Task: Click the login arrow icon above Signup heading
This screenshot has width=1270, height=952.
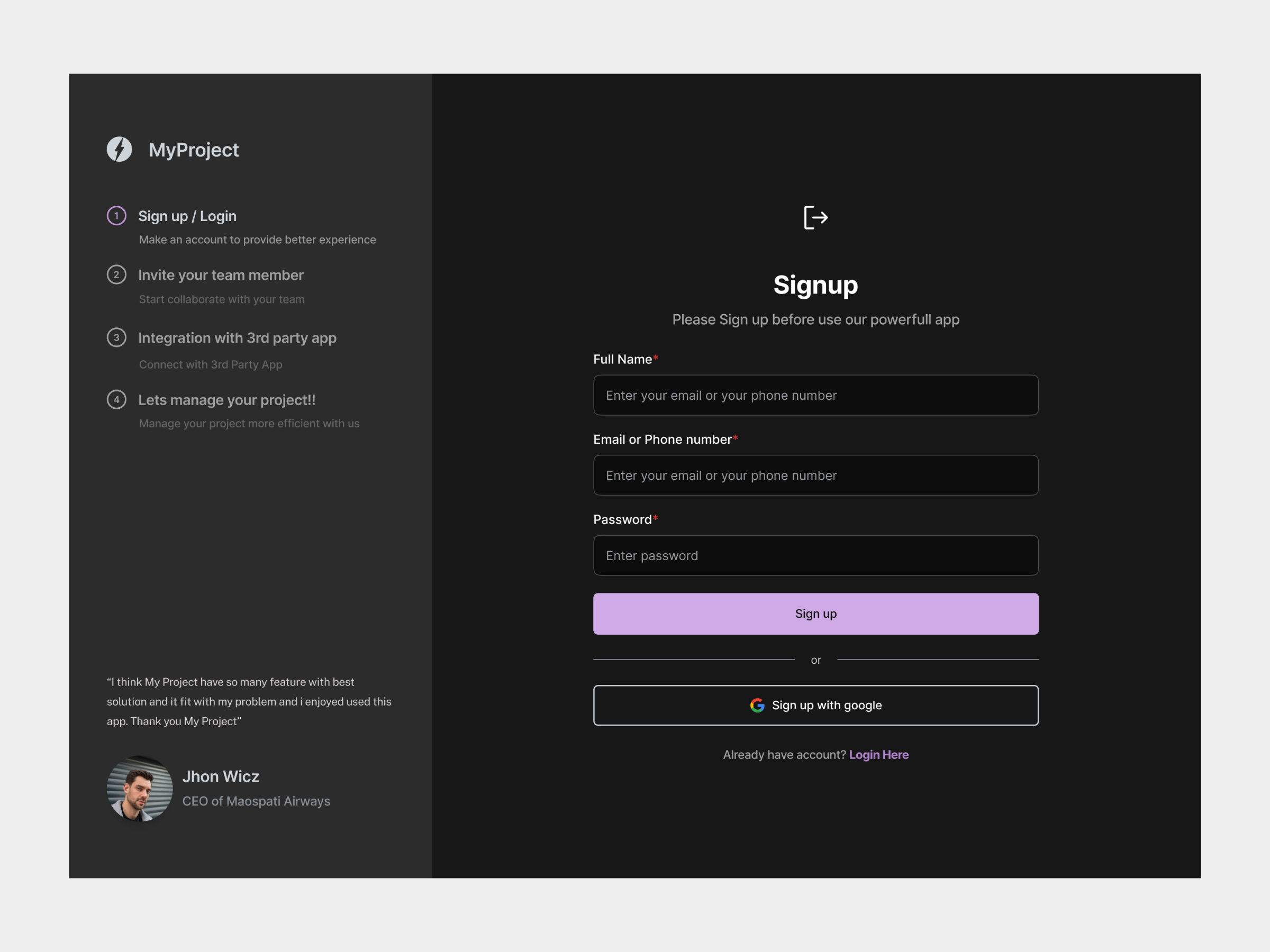Action: [815, 217]
